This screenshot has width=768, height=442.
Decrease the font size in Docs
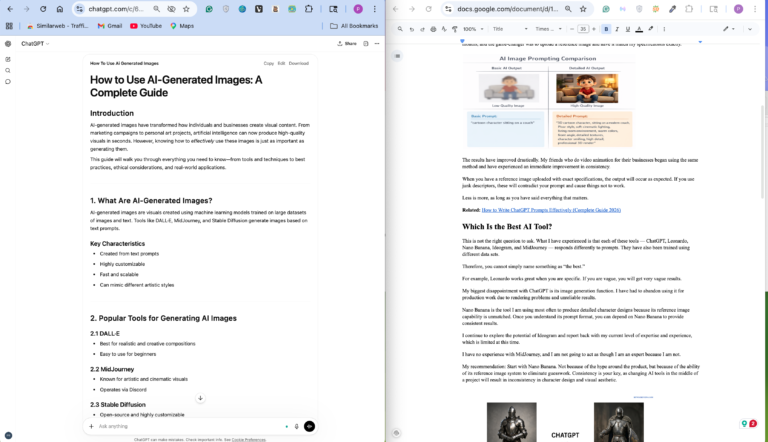(x=572, y=29)
